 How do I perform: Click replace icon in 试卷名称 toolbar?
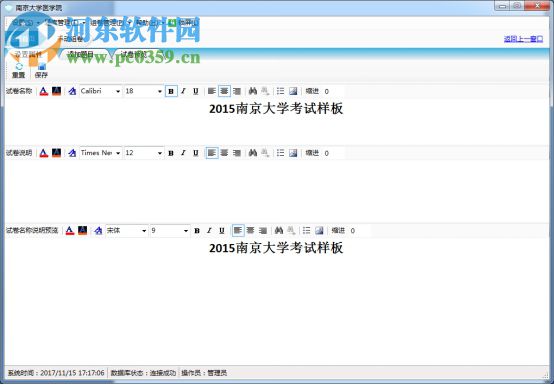click(265, 91)
